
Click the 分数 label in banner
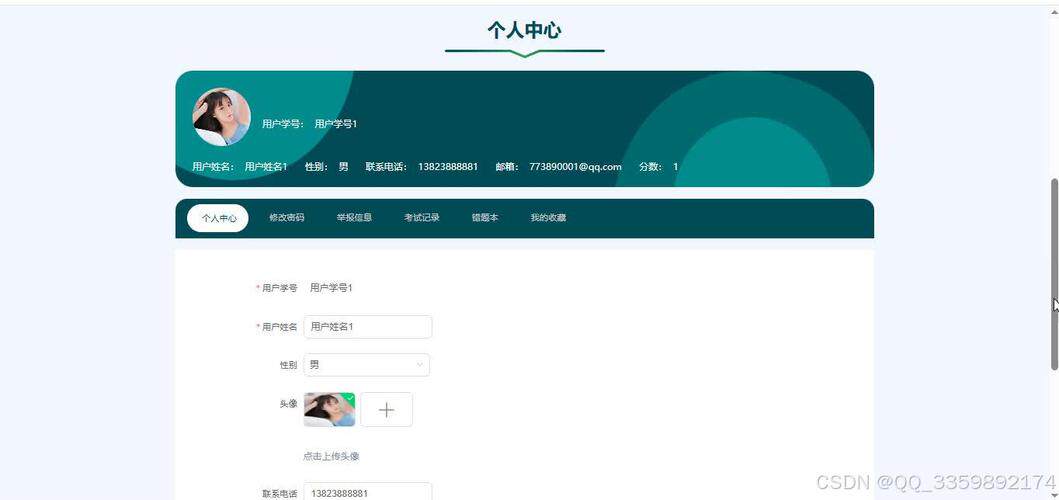[650, 167]
